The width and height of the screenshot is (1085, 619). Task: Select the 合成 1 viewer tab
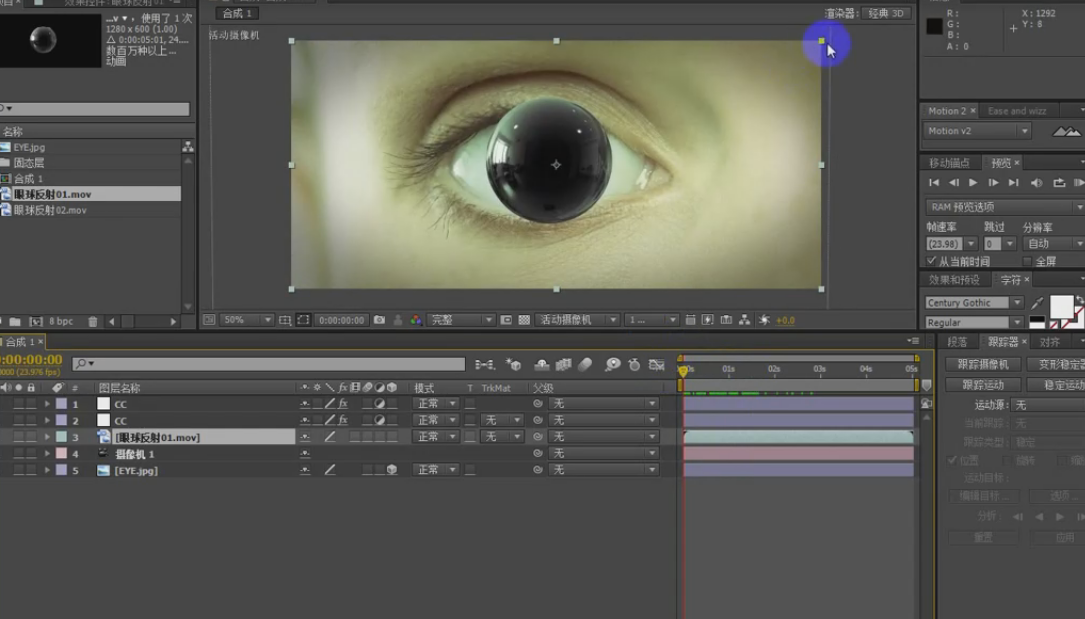(x=237, y=13)
